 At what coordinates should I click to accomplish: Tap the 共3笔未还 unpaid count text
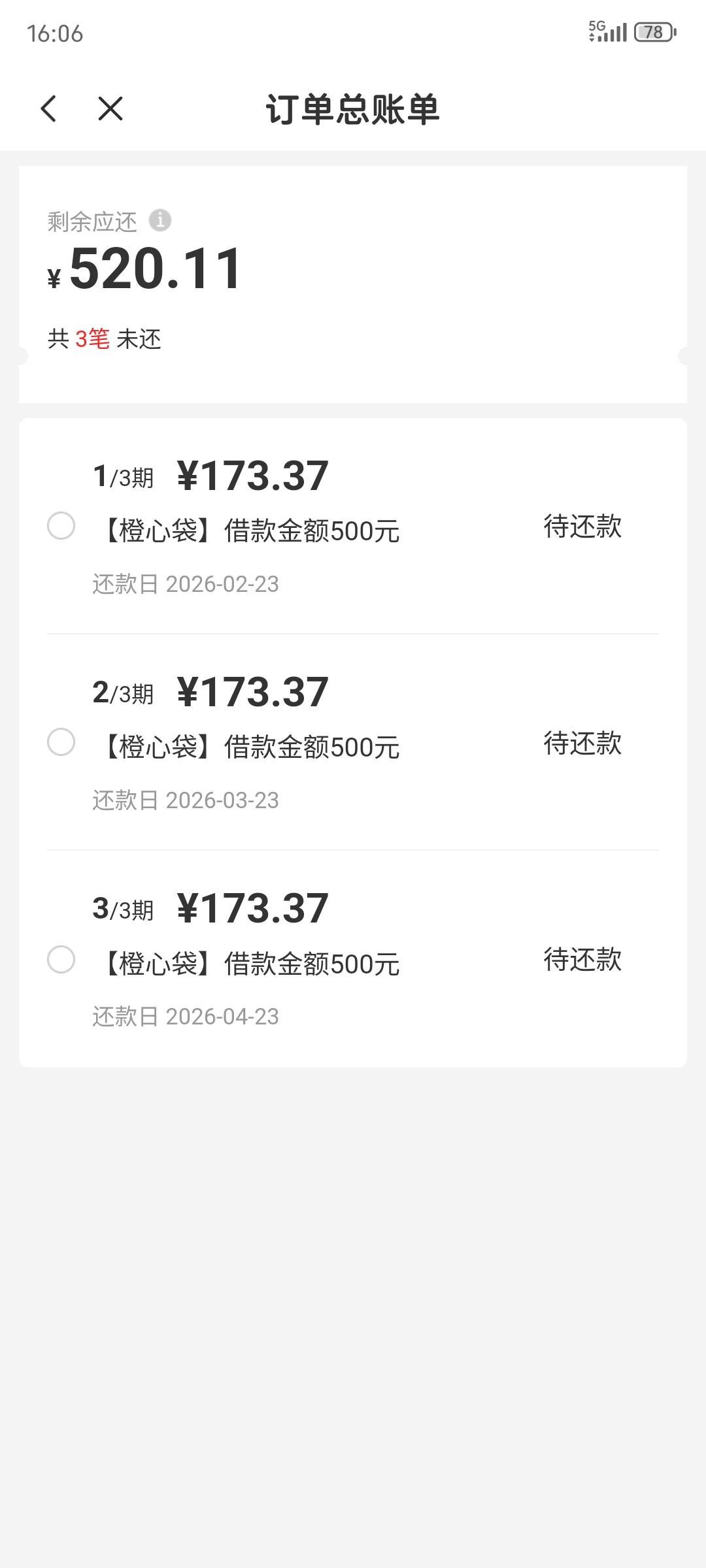105,339
